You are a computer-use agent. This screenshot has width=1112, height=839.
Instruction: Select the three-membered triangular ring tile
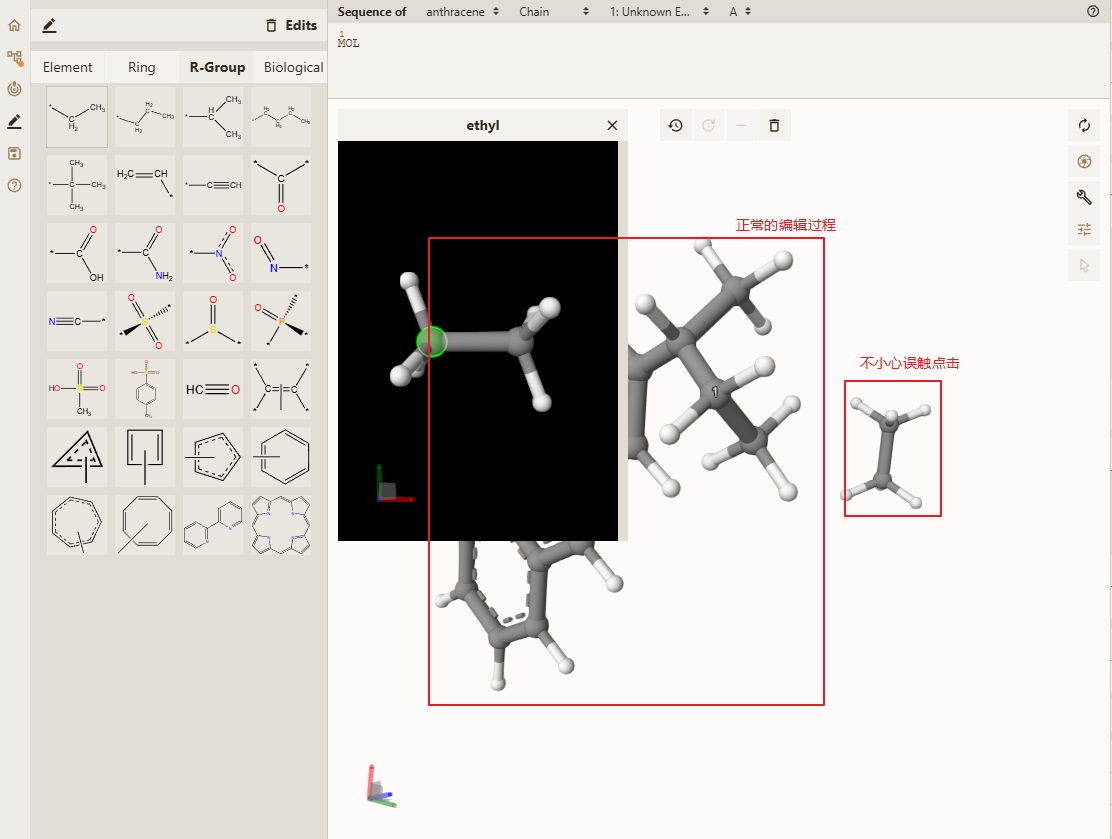click(77, 457)
